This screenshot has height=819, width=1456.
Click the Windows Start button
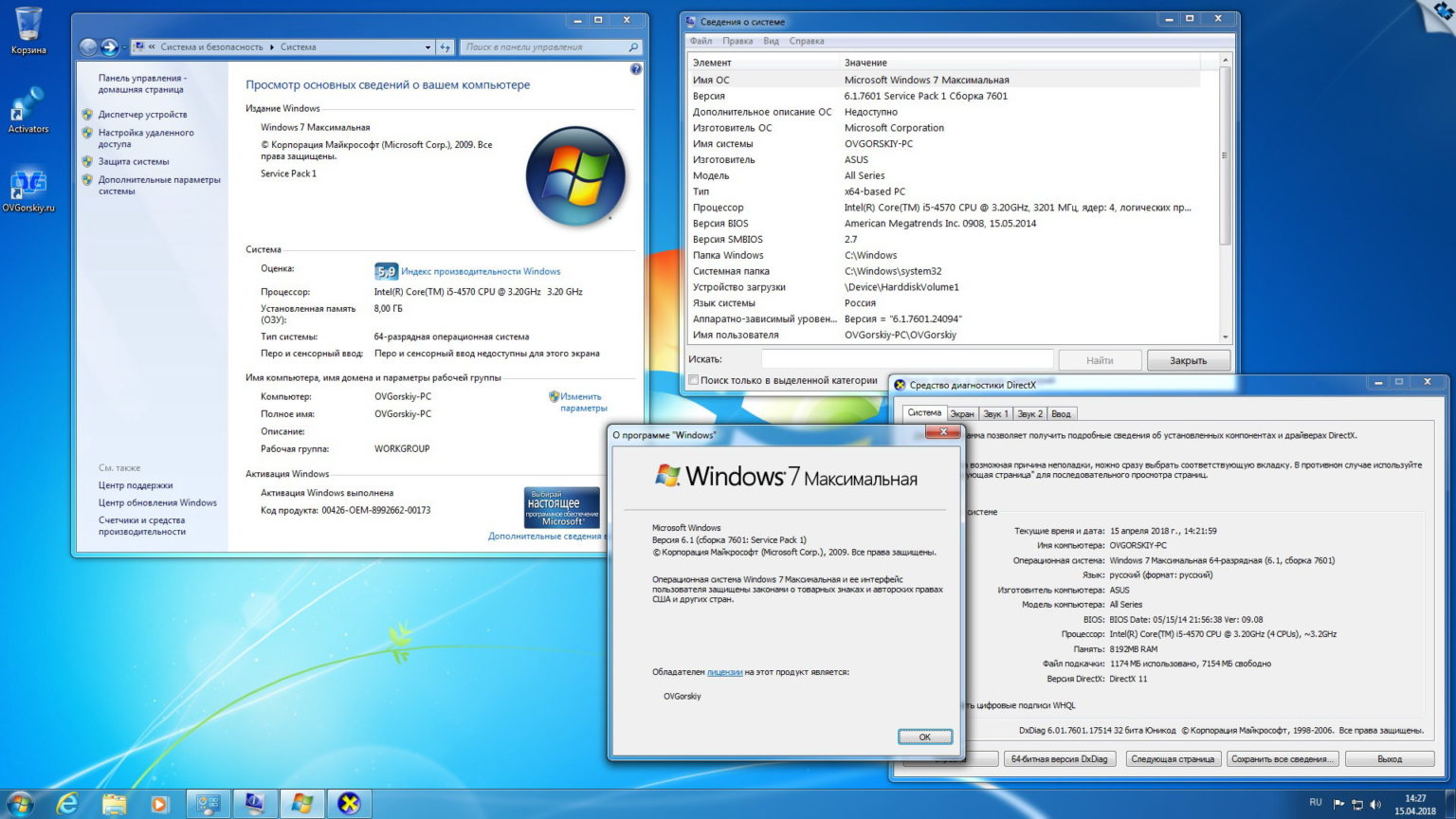pyautogui.click(x=19, y=804)
